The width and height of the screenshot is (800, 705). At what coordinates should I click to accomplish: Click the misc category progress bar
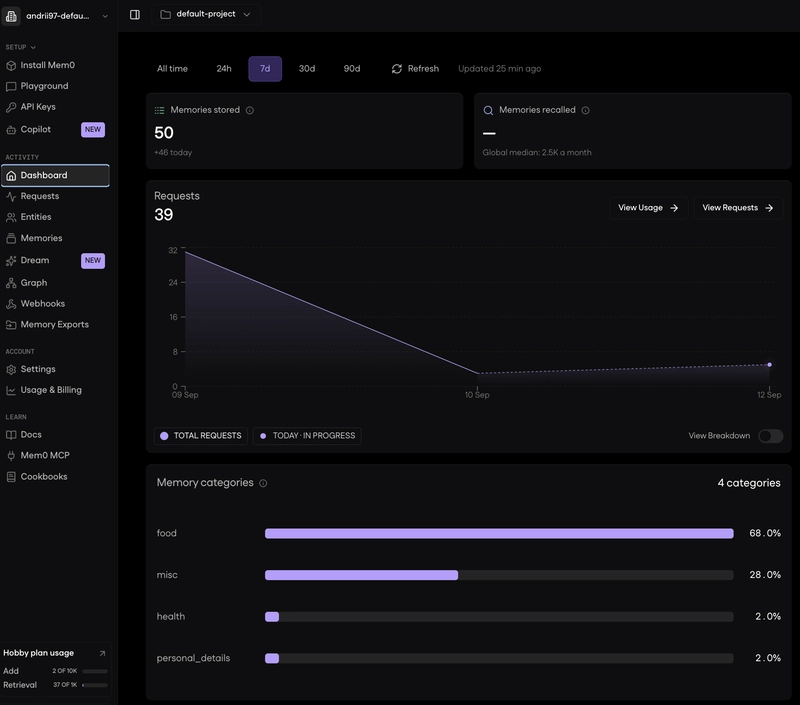point(499,575)
